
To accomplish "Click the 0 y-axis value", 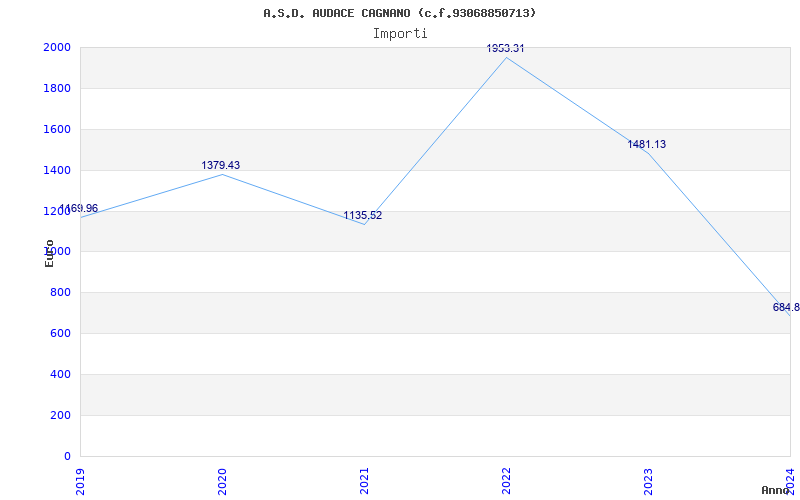I will [67, 456].
